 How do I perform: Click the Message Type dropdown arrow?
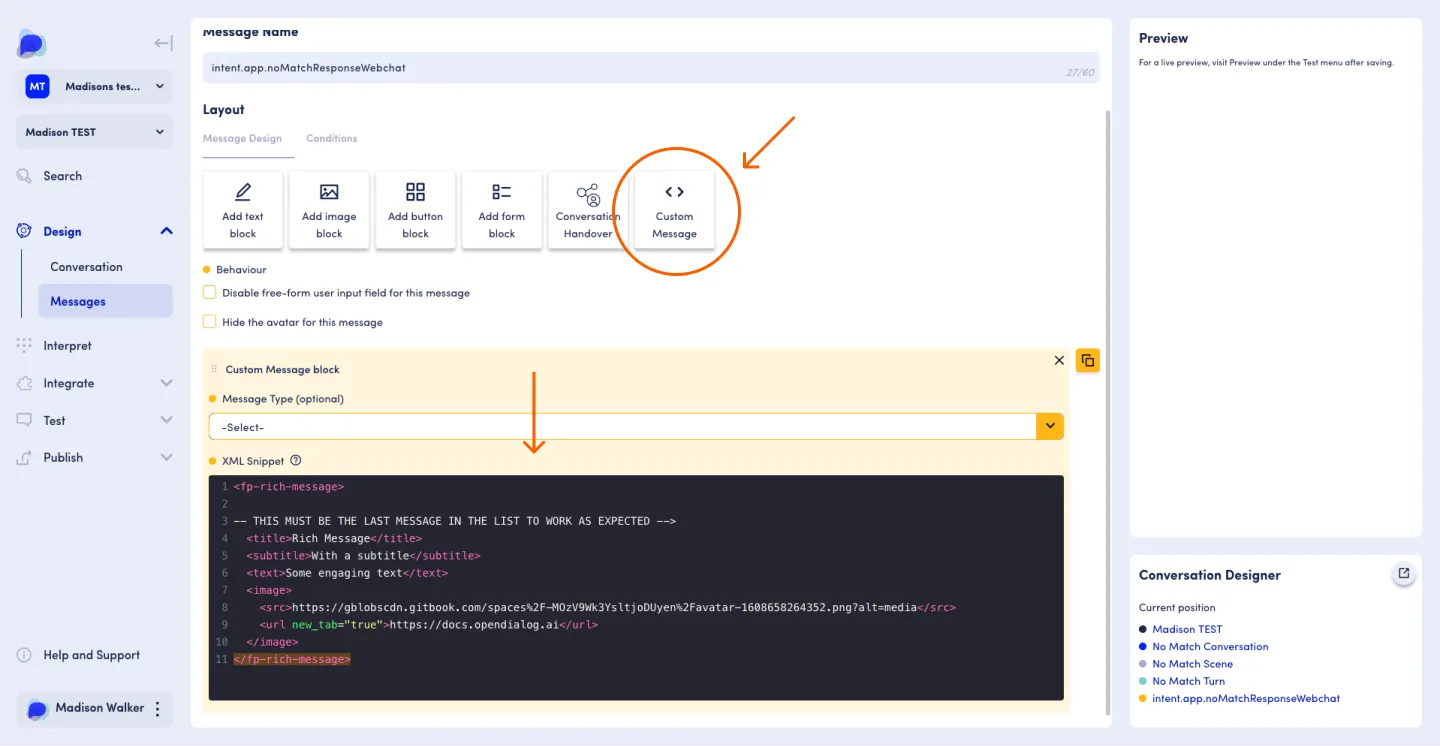[x=1050, y=427]
